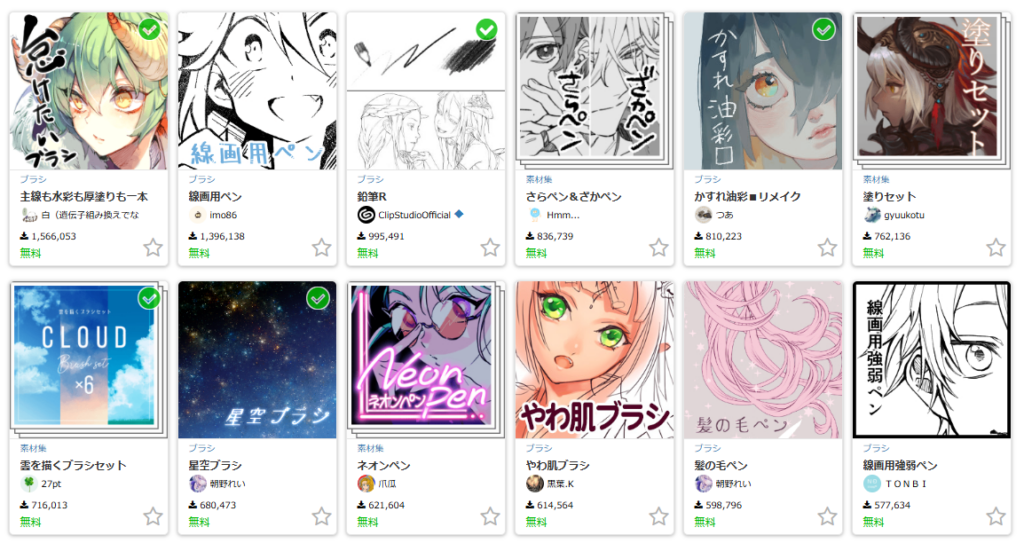The image size is (1024, 543).
Task: Click the star on 髪の毛ペン card
Action: (827, 516)
